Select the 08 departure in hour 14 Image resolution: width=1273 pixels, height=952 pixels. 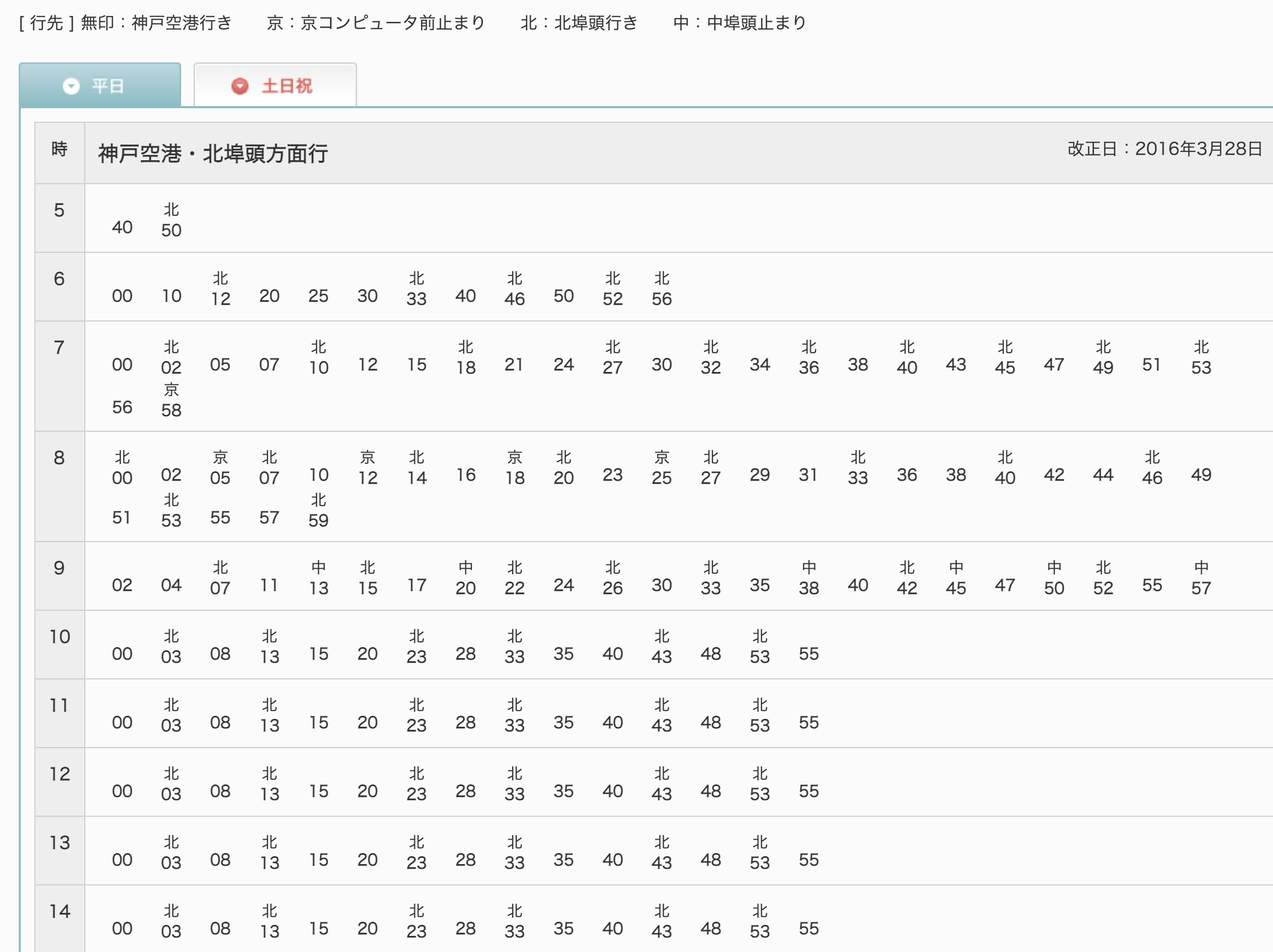(x=221, y=928)
